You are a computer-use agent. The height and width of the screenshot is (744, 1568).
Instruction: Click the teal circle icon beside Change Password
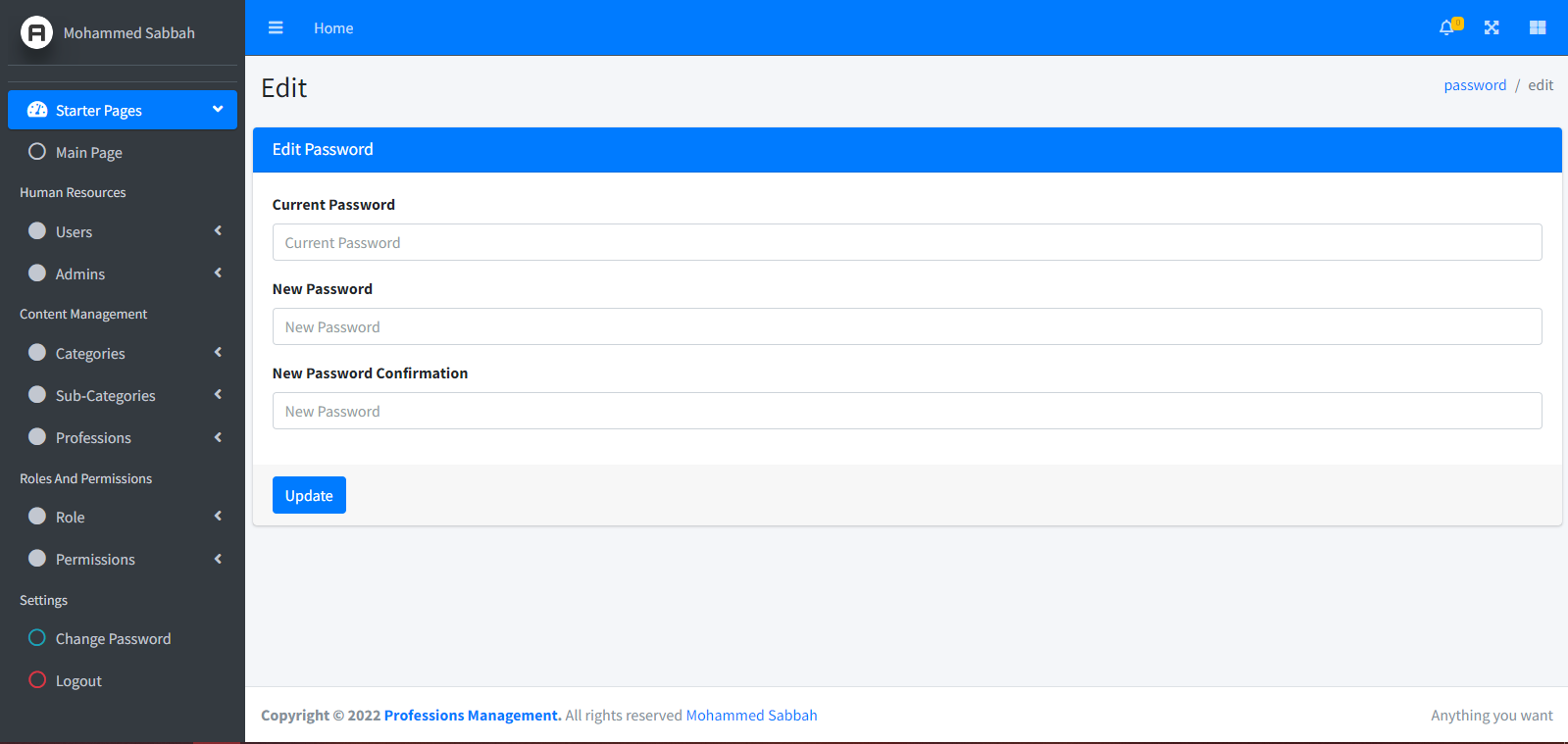(x=37, y=638)
